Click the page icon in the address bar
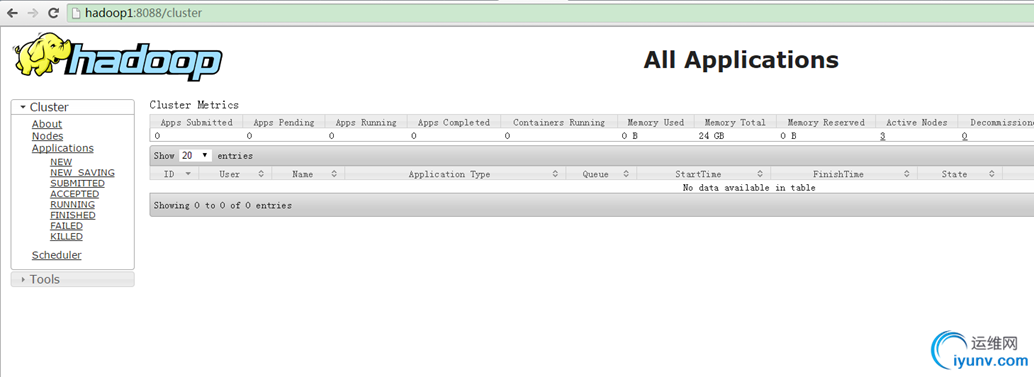 [76, 13]
